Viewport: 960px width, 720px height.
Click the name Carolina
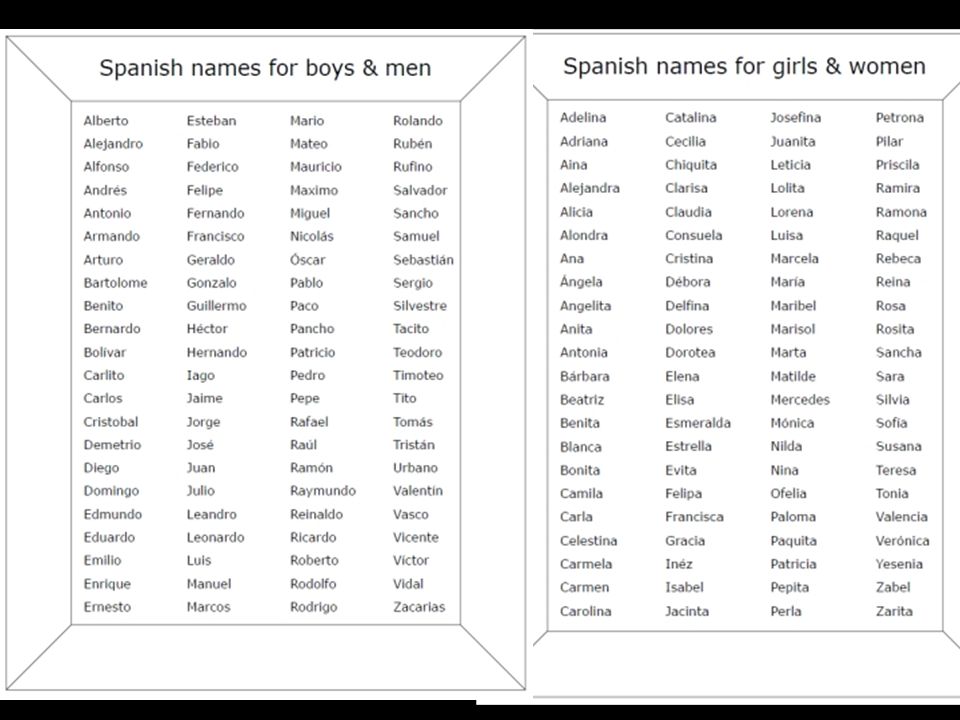(585, 611)
